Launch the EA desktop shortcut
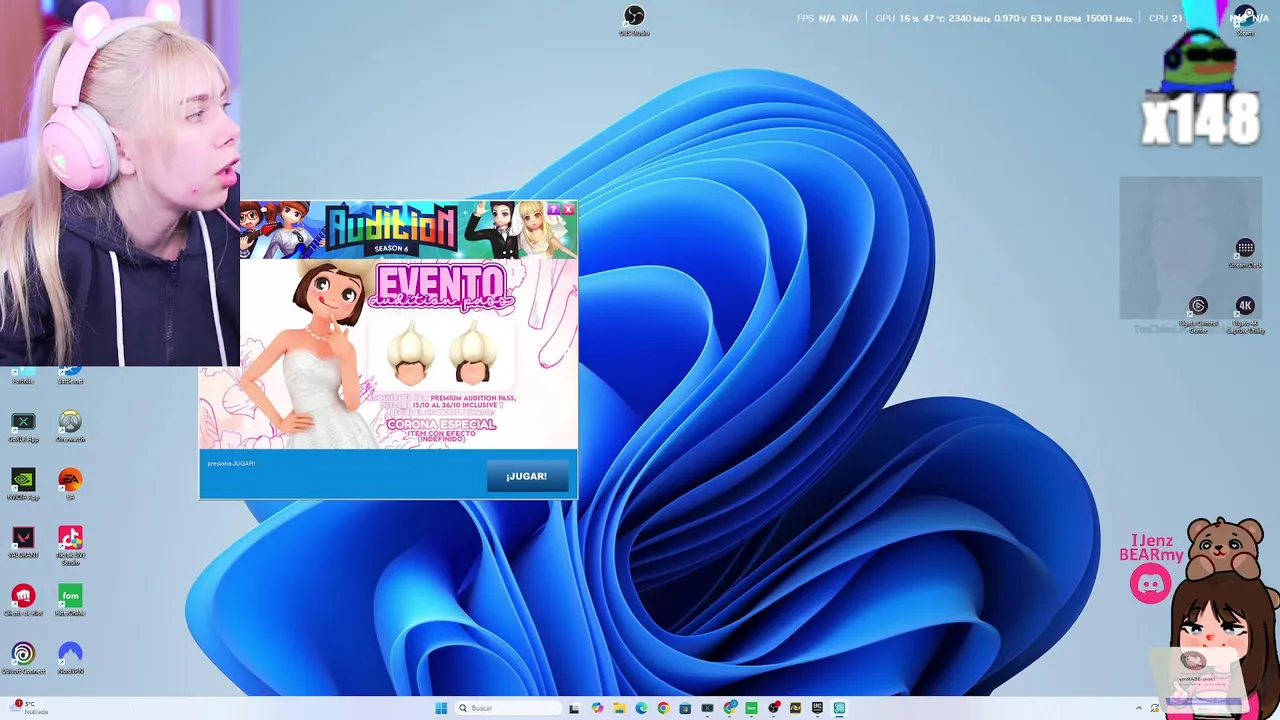The width and height of the screenshot is (1280, 720). pyautogui.click(x=70, y=485)
